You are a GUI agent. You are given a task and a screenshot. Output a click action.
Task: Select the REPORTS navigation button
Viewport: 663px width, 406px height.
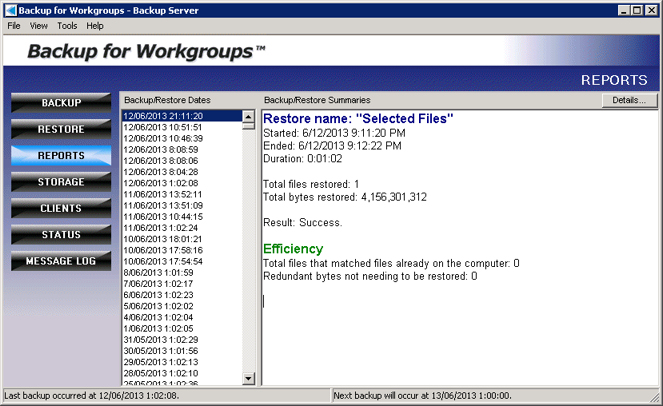coord(61,155)
